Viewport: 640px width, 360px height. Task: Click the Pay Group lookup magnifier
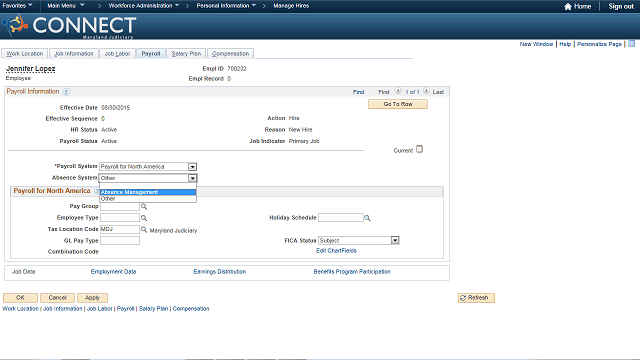pos(144,207)
